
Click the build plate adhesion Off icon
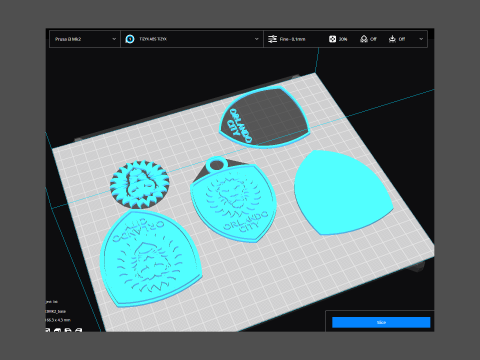(x=392, y=39)
